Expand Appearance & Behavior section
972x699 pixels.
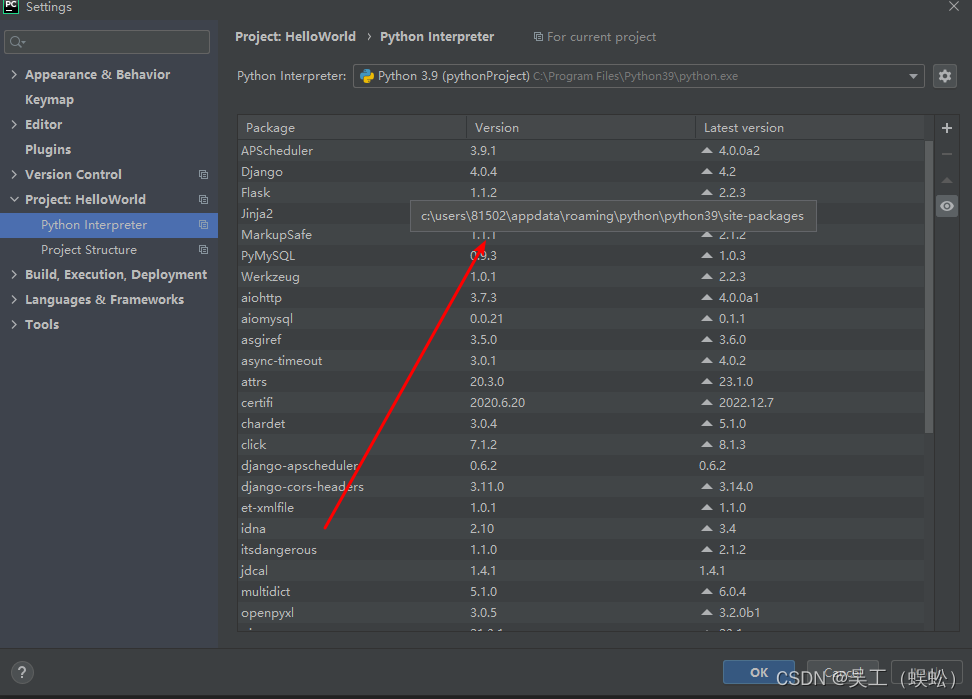14,74
